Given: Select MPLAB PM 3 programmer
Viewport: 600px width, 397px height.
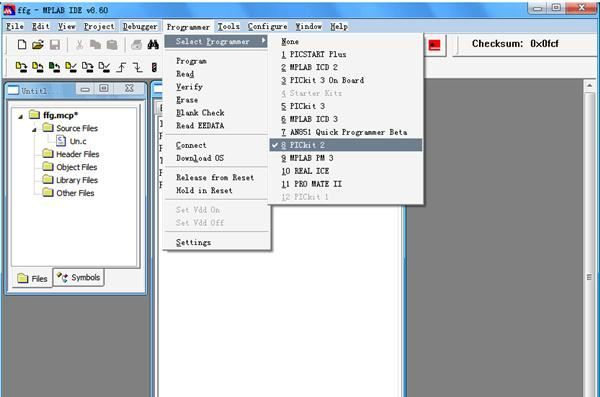Looking at the screenshot, I should click(x=346, y=158).
